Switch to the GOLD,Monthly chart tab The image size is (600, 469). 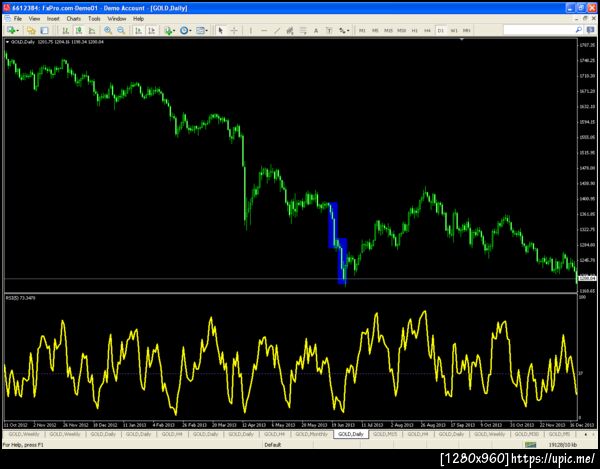pos(311,434)
